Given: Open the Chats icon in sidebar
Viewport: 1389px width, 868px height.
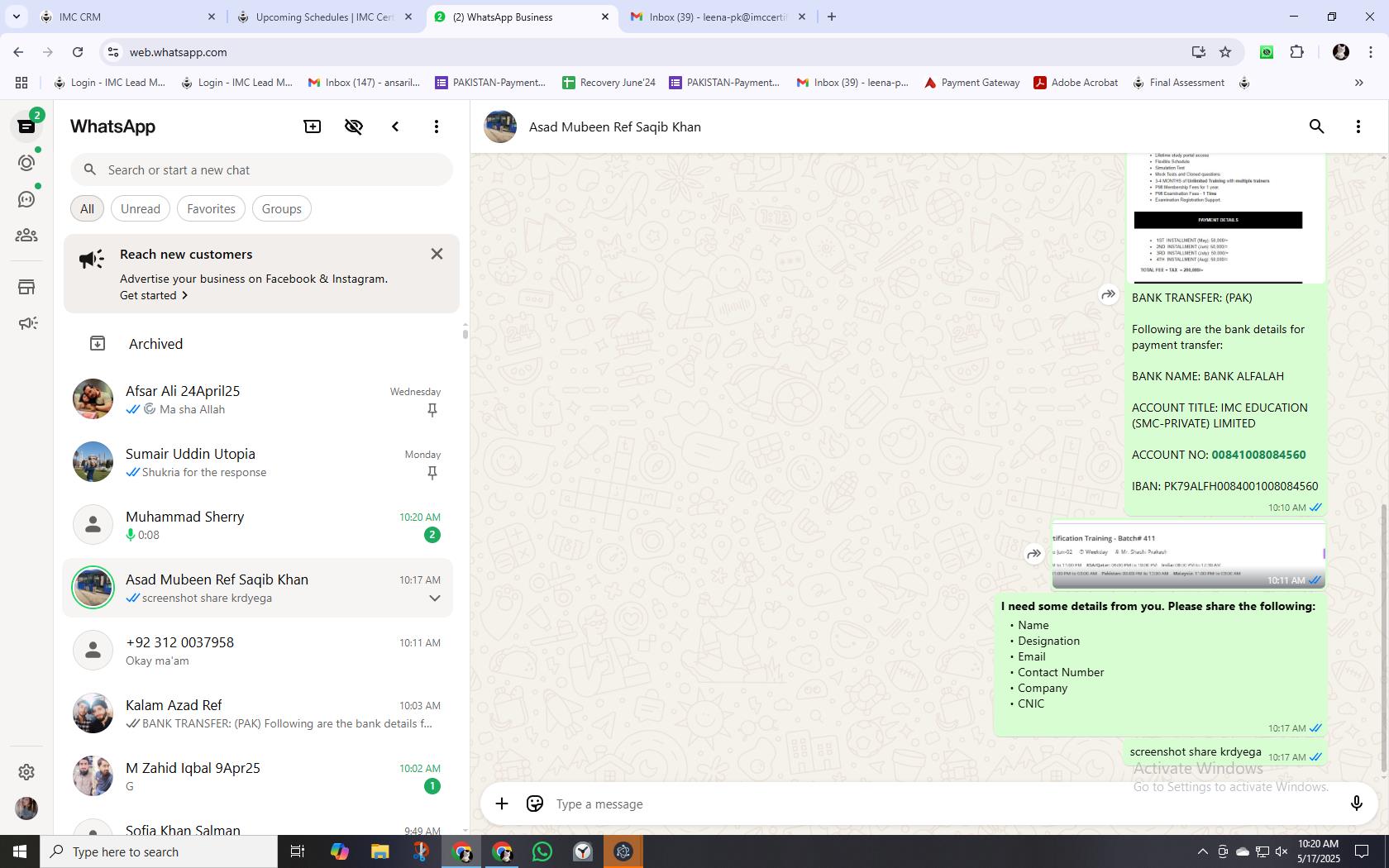Looking at the screenshot, I should (x=26, y=126).
